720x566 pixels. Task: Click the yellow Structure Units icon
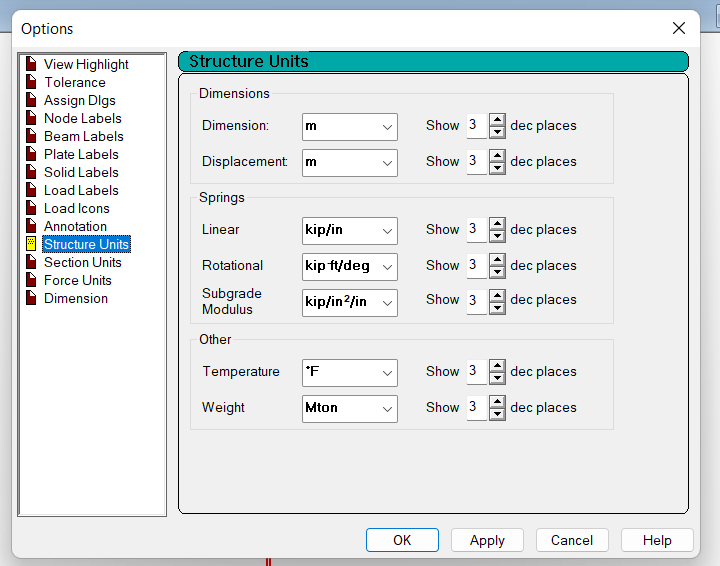[x=31, y=243]
